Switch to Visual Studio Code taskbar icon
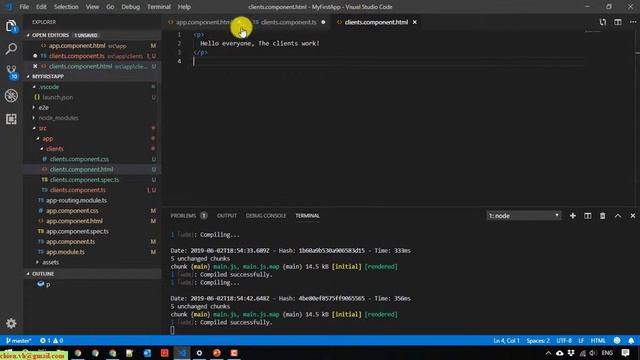 coord(182,353)
